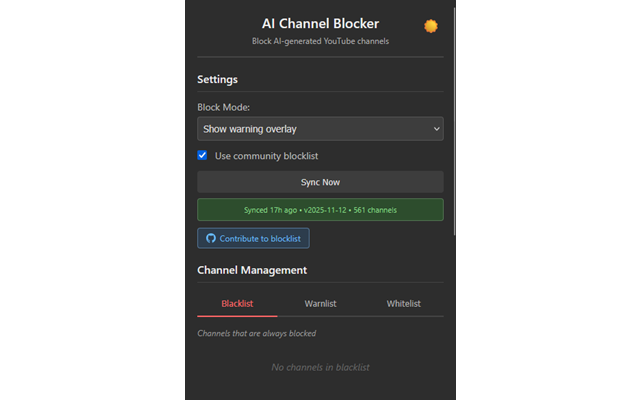Select the Blacklist tab
This screenshot has width=640, height=400.
pos(237,304)
